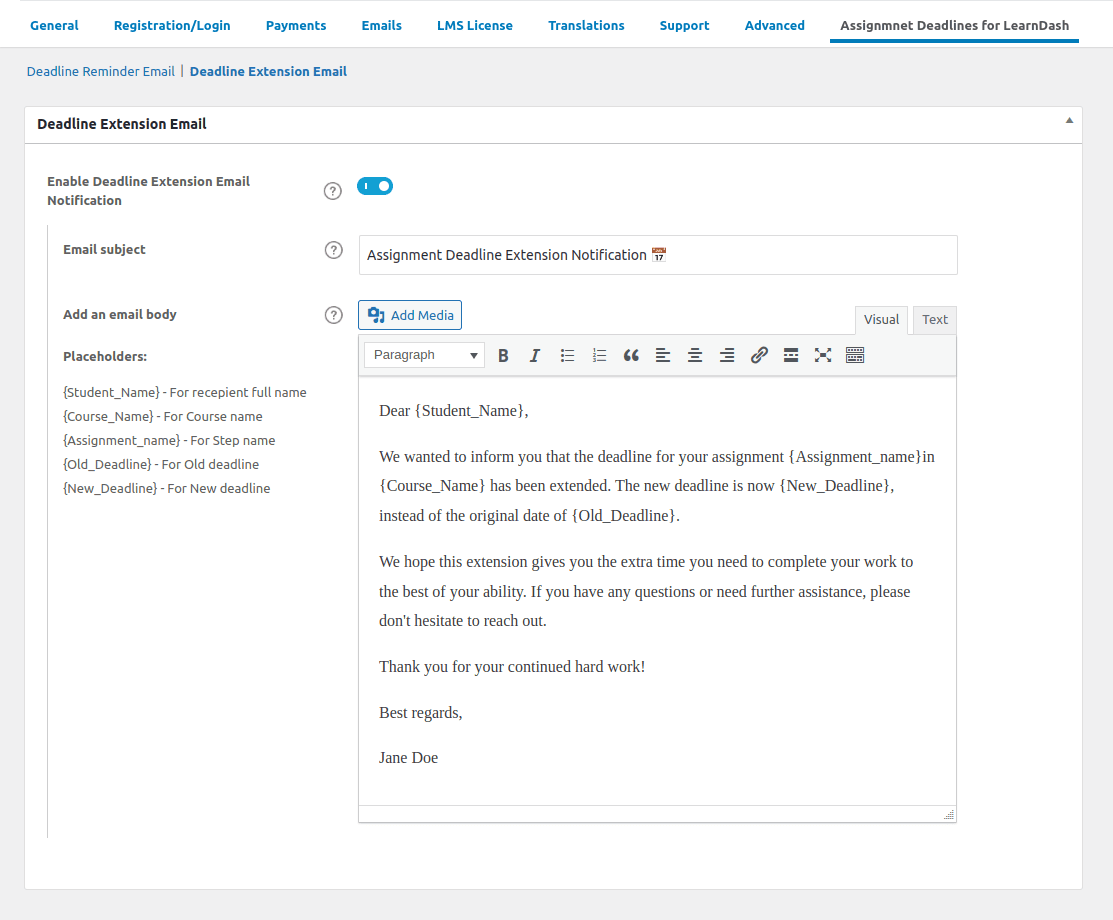This screenshot has height=920, width=1113.
Task: Open the Deadline Reminder Email link
Action: pyautogui.click(x=100, y=71)
